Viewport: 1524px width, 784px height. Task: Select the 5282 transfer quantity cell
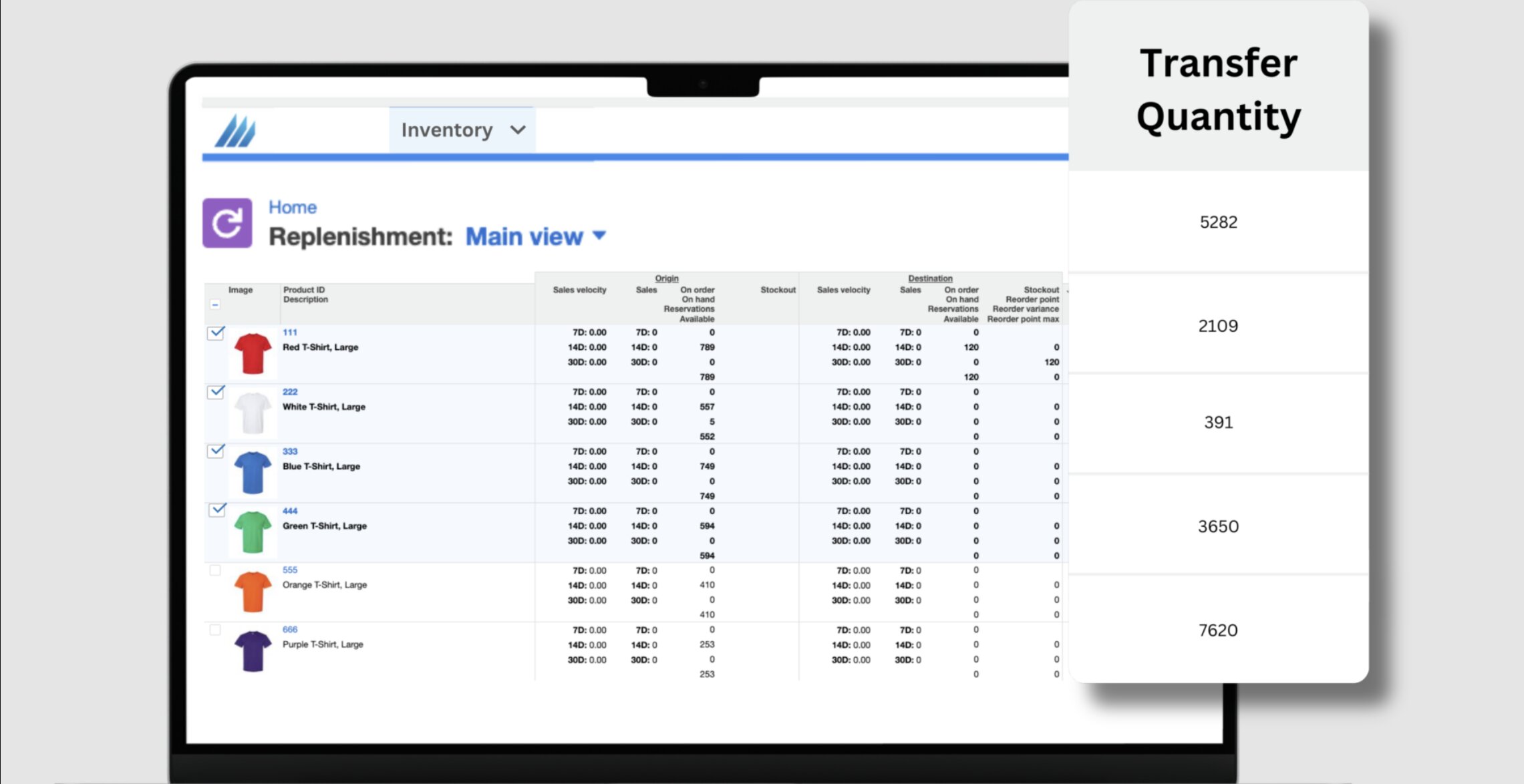(1218, 222)
